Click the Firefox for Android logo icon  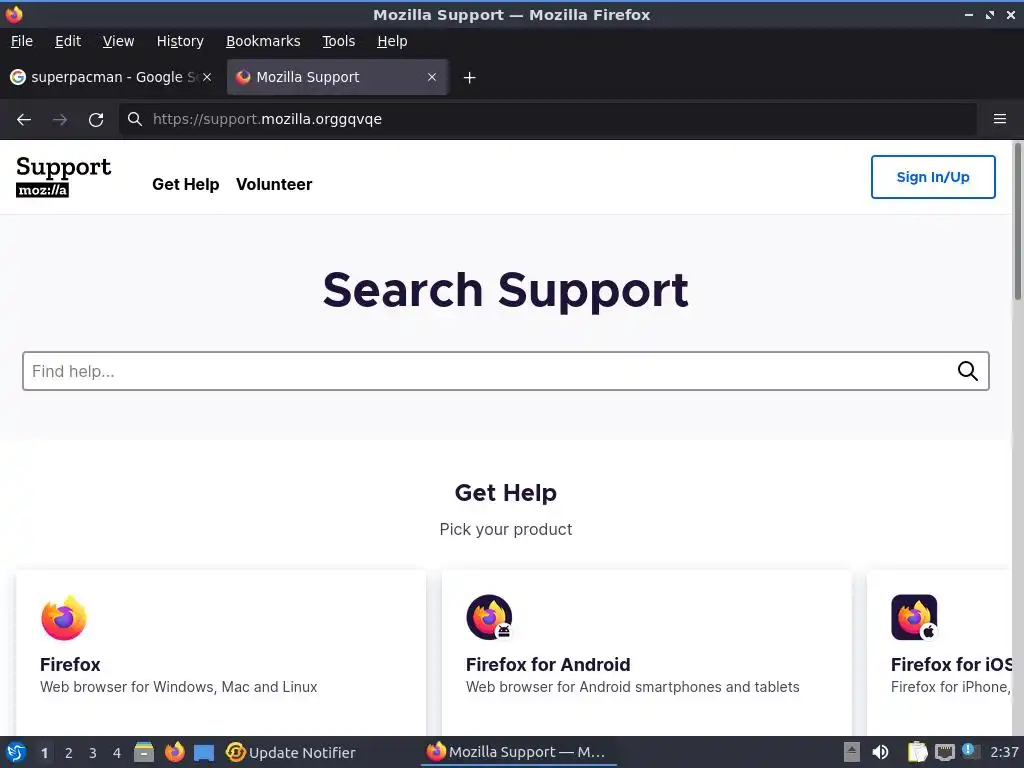click(x=489, y=617)
